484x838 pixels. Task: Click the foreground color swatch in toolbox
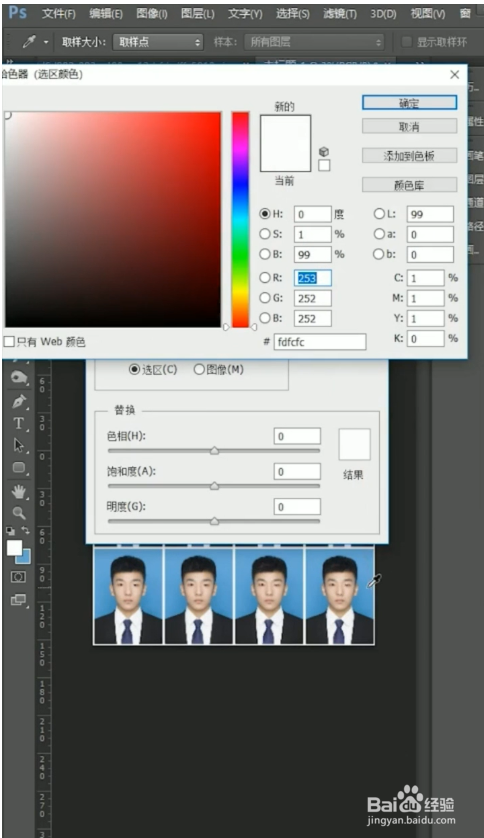[14, 548]
